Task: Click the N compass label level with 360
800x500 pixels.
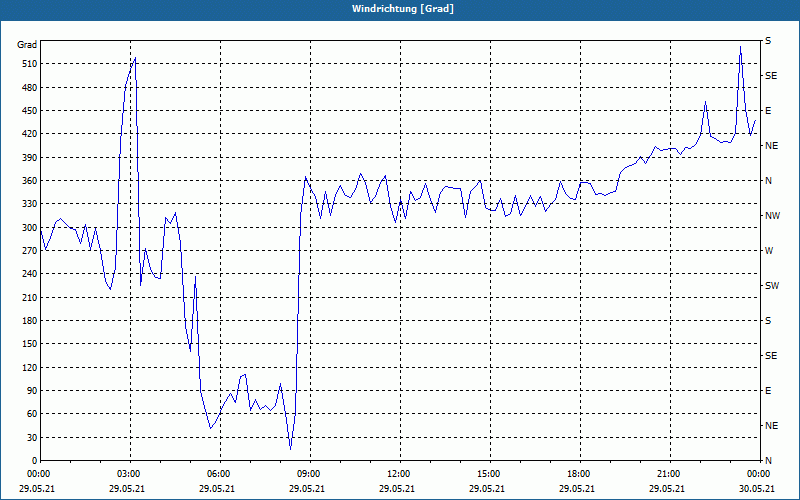Action: click(x=768, y=181)
